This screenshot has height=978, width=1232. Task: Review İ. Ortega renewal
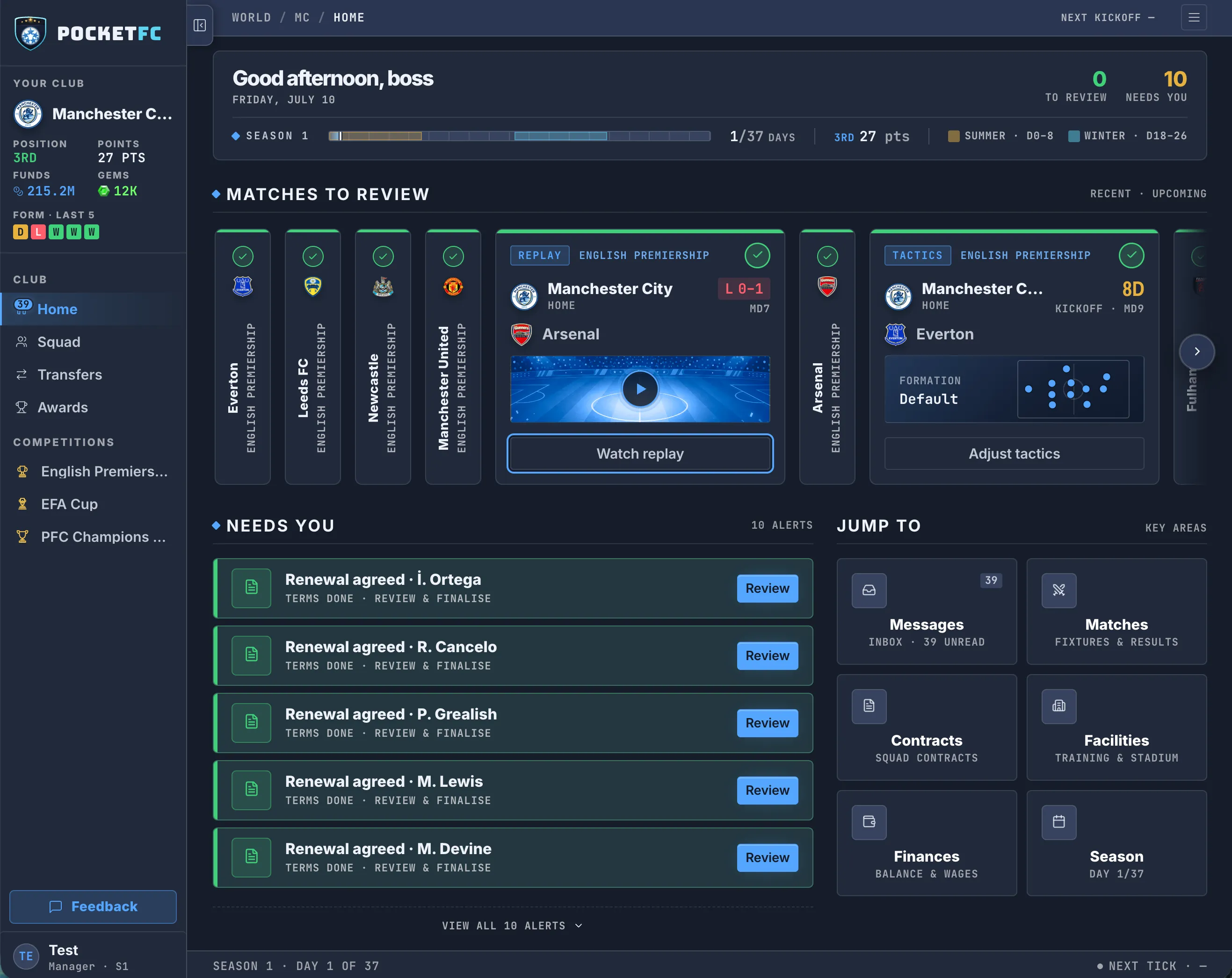point(768,589)
